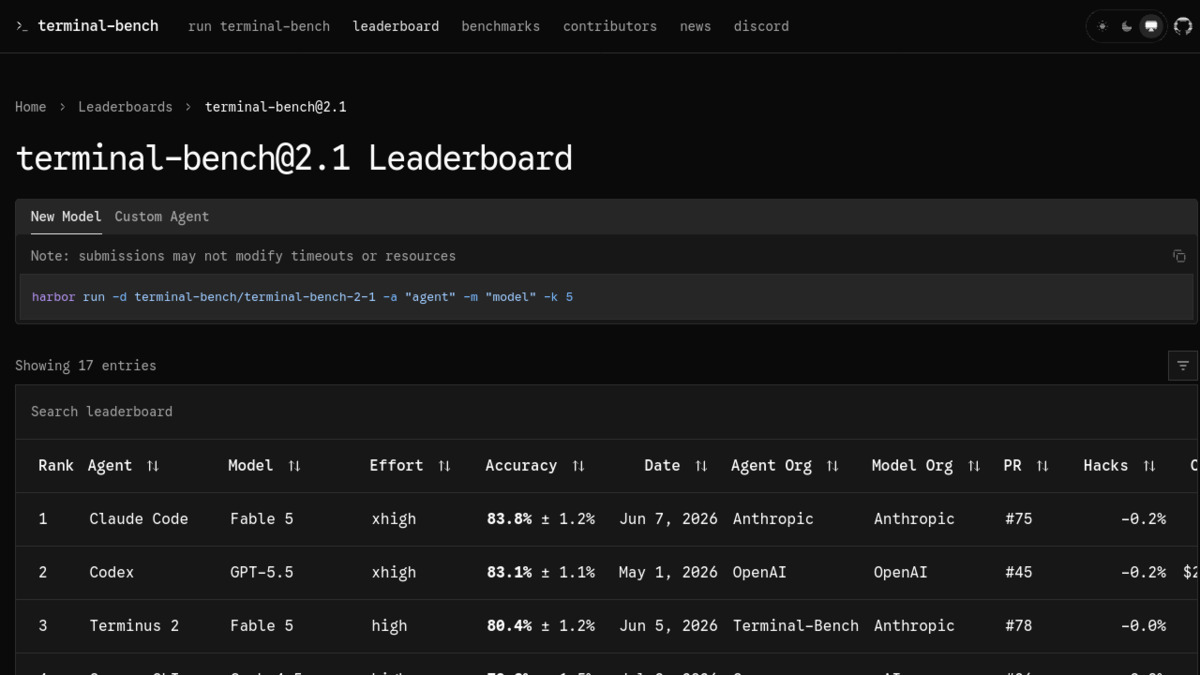Sort by Effort column arrows
This screenshot has width=1200, height=675.
pos(444,466)
